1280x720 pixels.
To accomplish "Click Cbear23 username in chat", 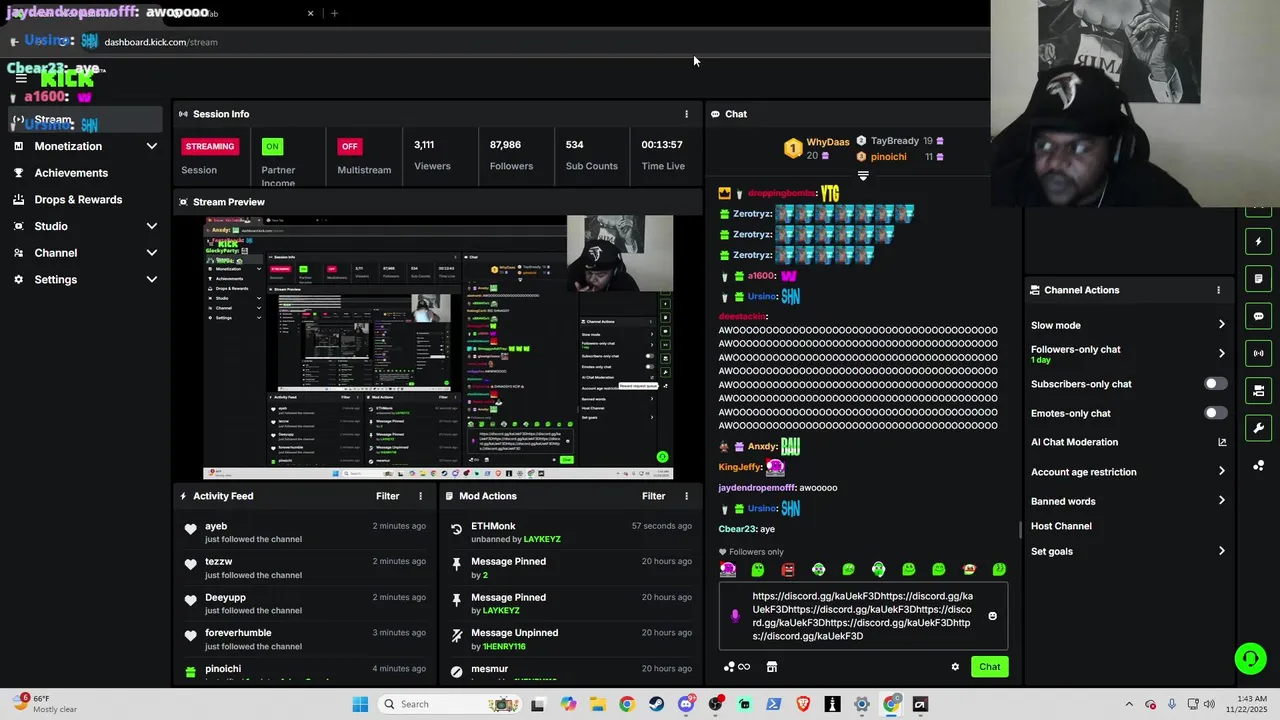I will [737, 529].
